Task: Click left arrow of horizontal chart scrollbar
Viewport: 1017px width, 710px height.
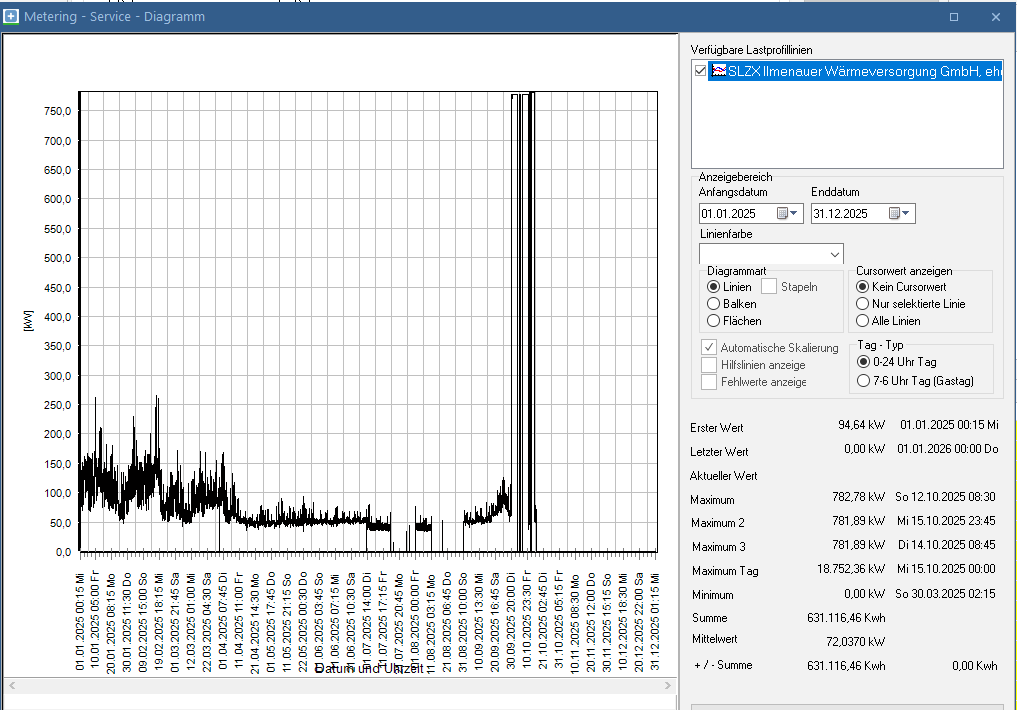Action: [10, 686]
